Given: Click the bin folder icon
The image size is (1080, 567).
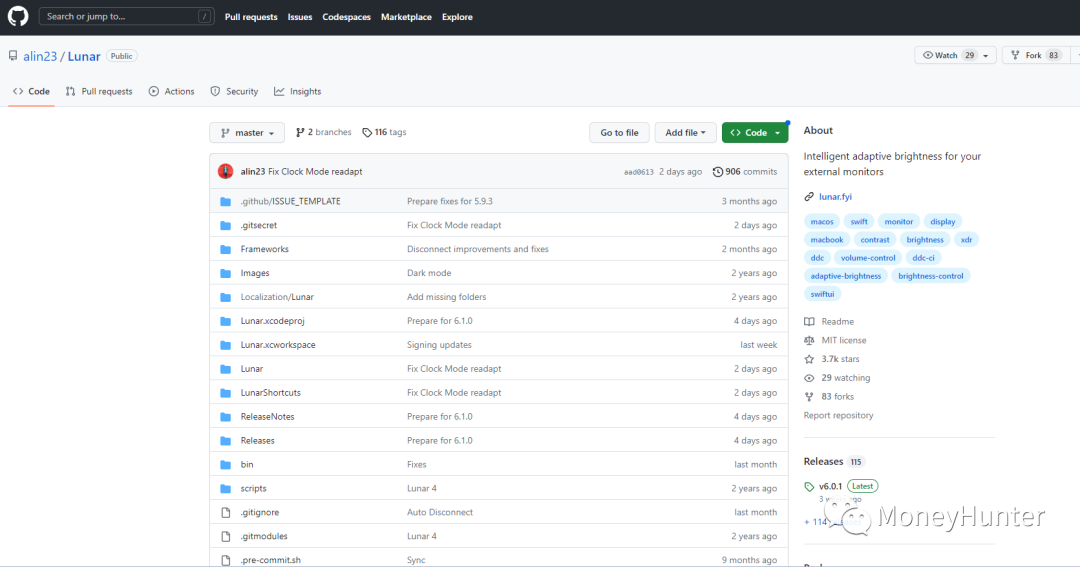Looking at the screenshot, I should tap(225, 464).
